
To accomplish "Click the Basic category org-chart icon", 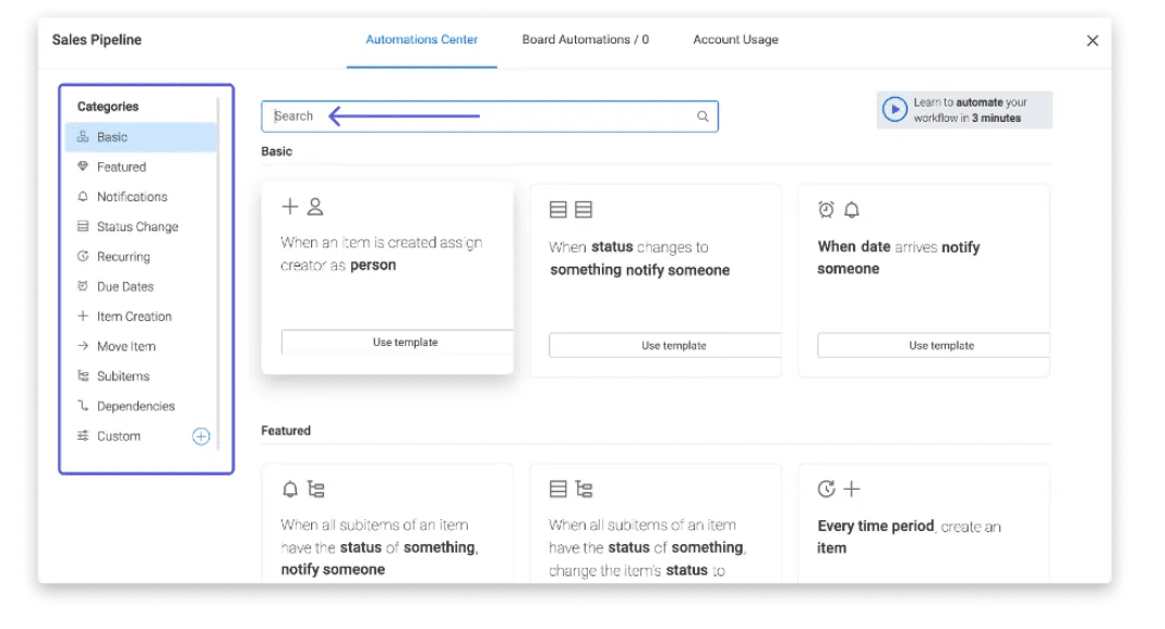I will 82,137.
